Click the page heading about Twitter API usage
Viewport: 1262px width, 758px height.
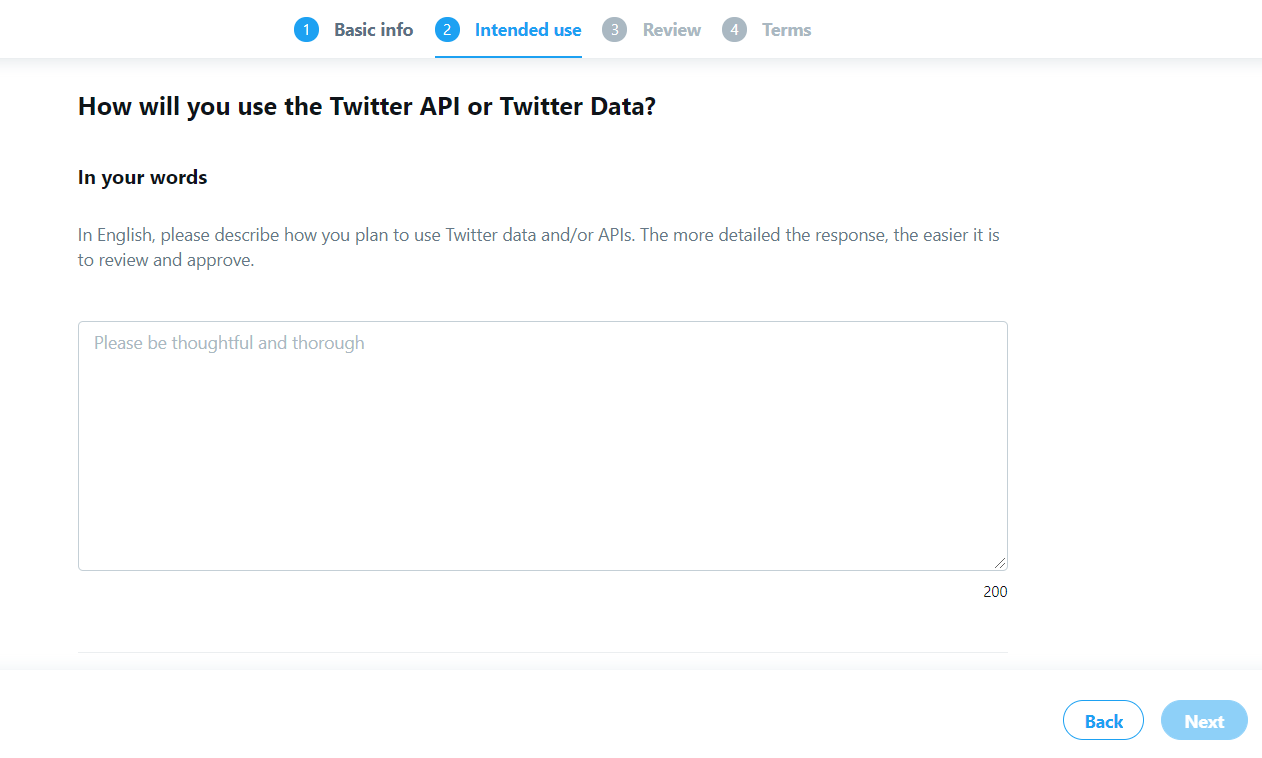click(366, 106)
